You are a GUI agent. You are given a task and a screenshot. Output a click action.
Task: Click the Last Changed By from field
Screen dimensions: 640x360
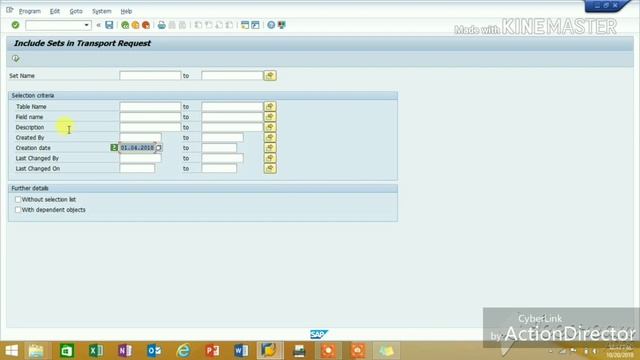140,158
